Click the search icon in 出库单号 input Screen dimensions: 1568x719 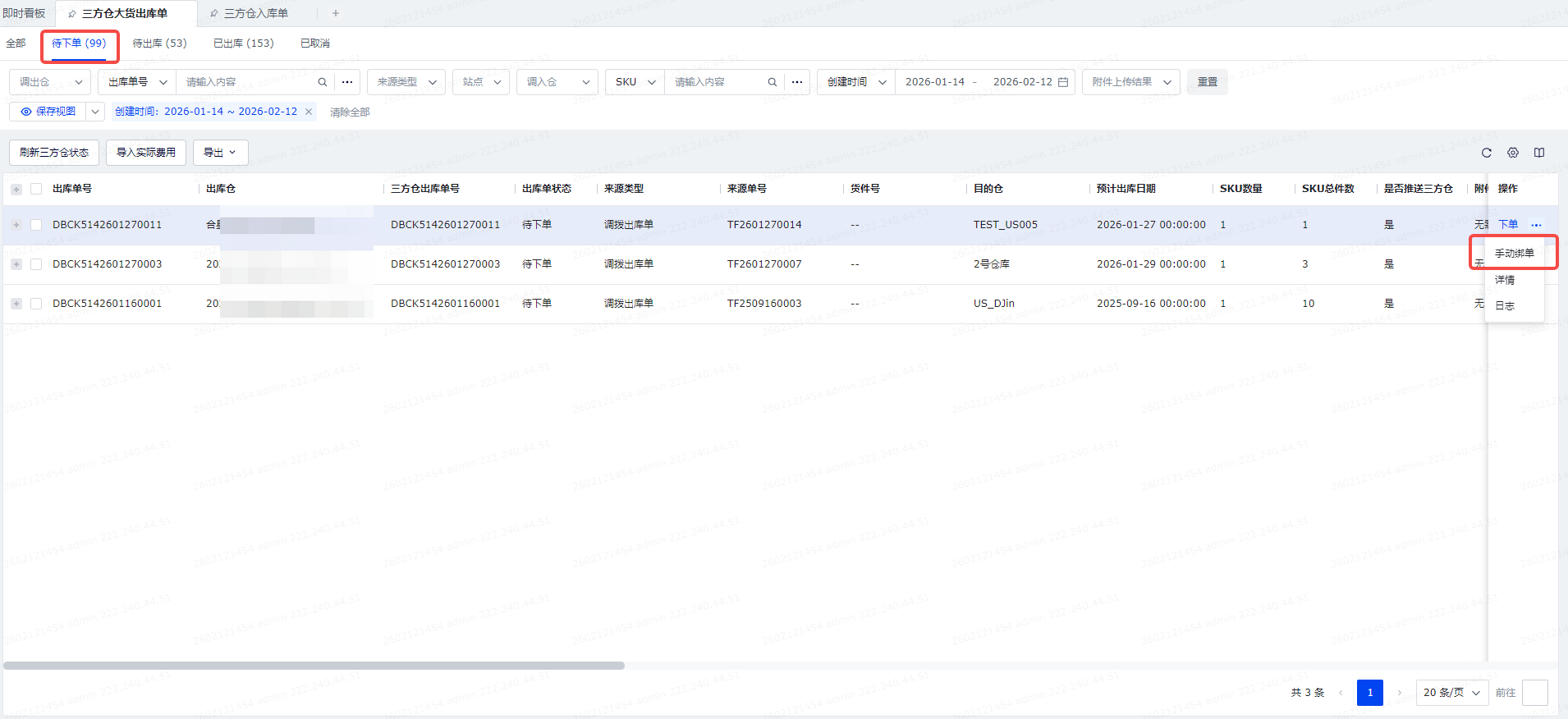click(322, 82)
